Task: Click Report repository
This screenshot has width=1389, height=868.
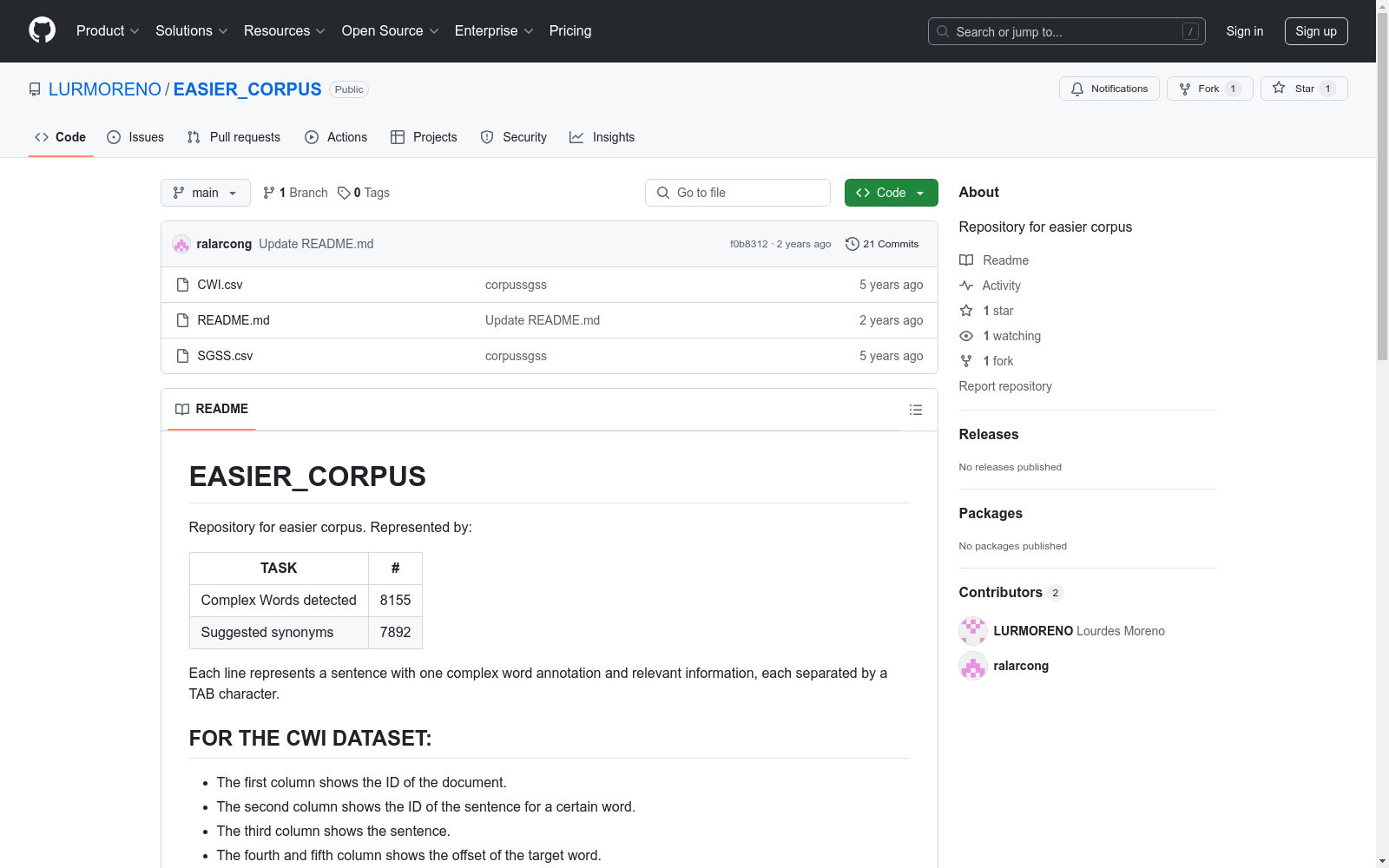Action: coord(1005,386)
